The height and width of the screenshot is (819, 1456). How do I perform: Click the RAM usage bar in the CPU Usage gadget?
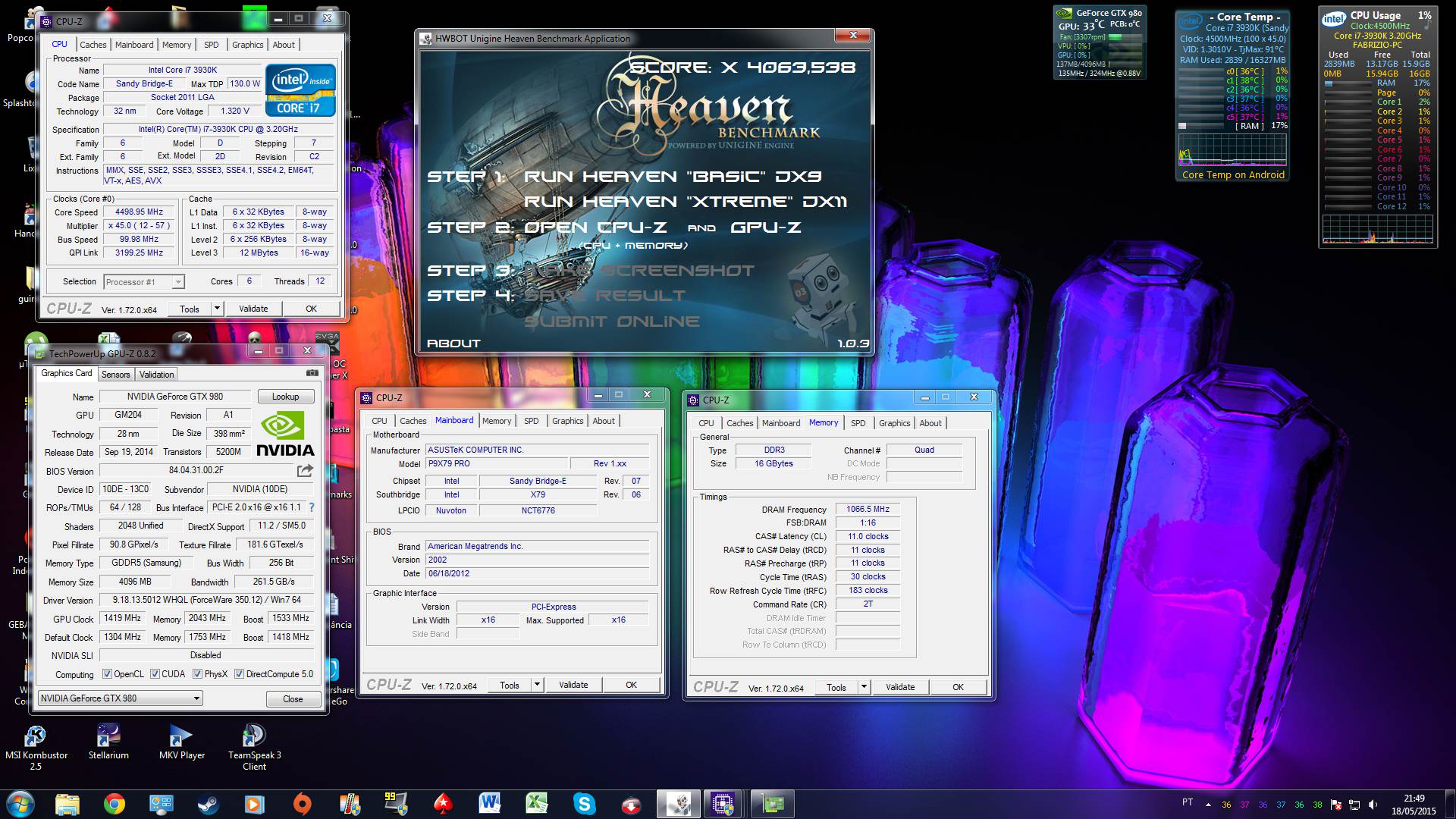point(1348,83)
